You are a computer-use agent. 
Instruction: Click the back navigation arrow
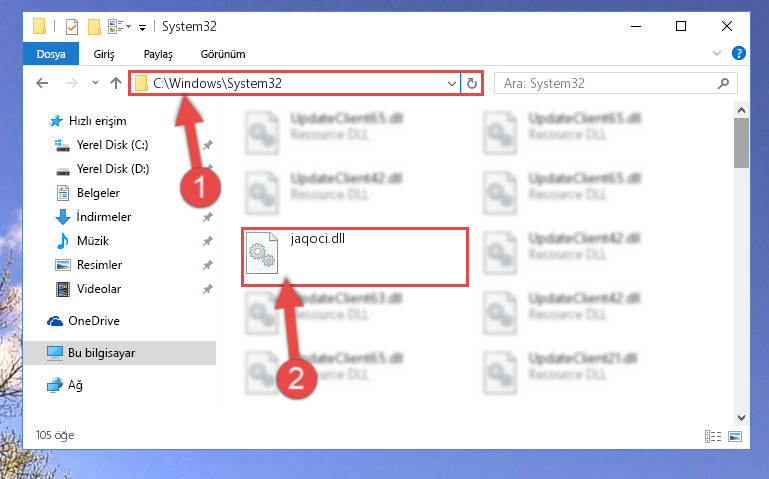pyautogui.click(x=42, y=83)
